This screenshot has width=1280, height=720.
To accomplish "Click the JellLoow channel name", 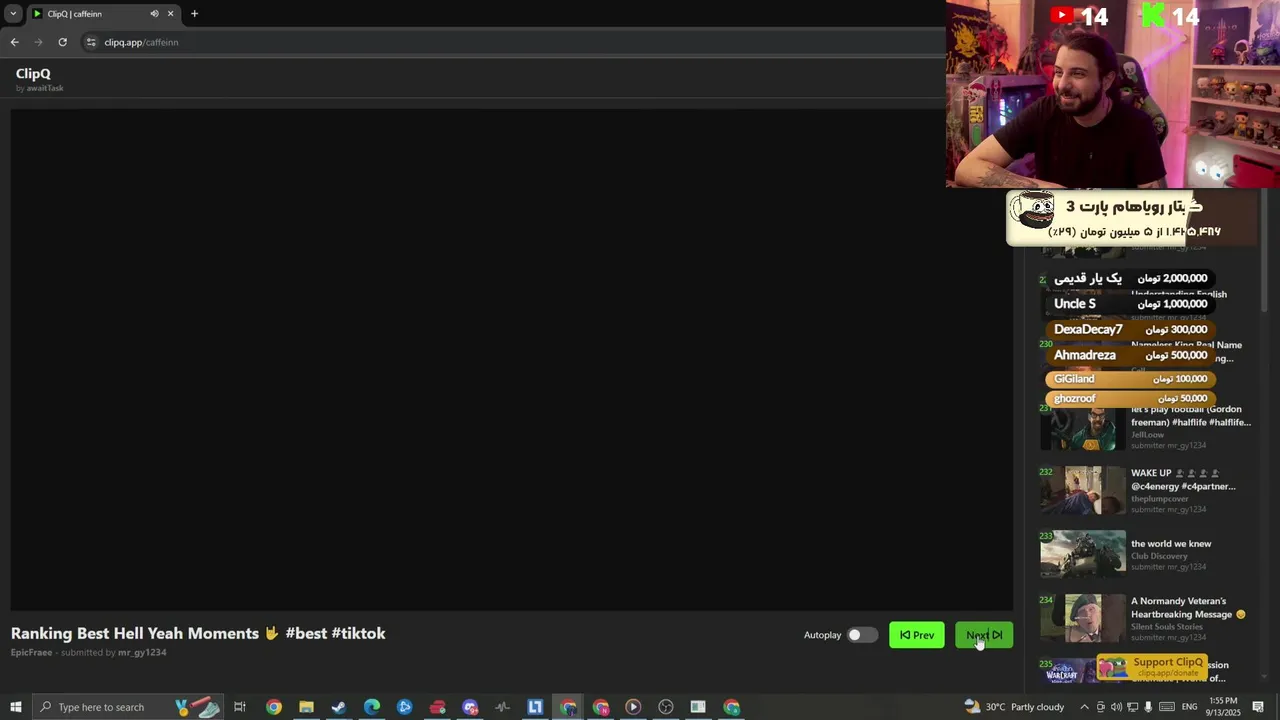I will click(x=1147, y=435).
